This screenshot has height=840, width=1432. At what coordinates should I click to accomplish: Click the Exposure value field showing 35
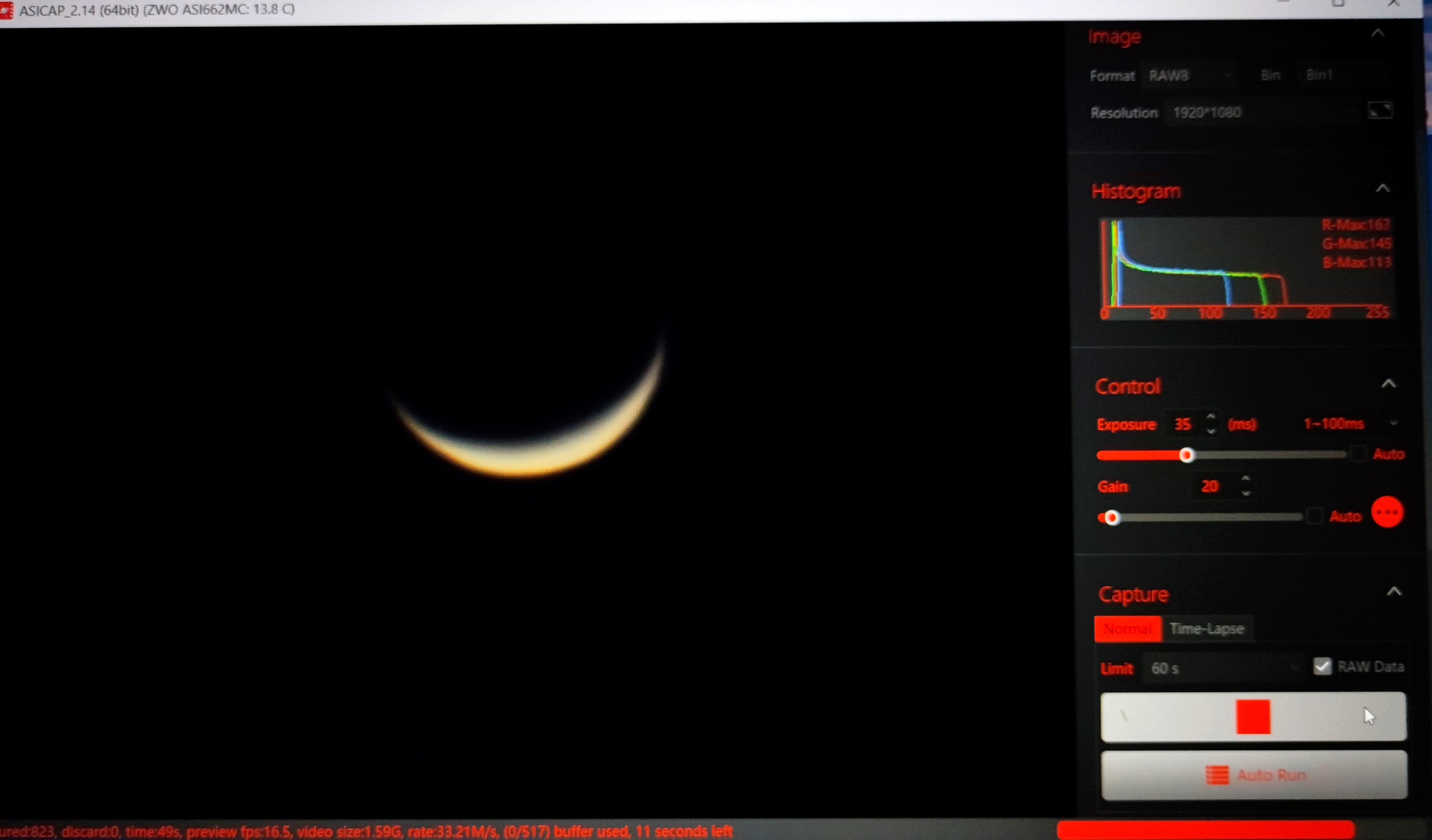pyautogui.click(x=1183, y=424)
